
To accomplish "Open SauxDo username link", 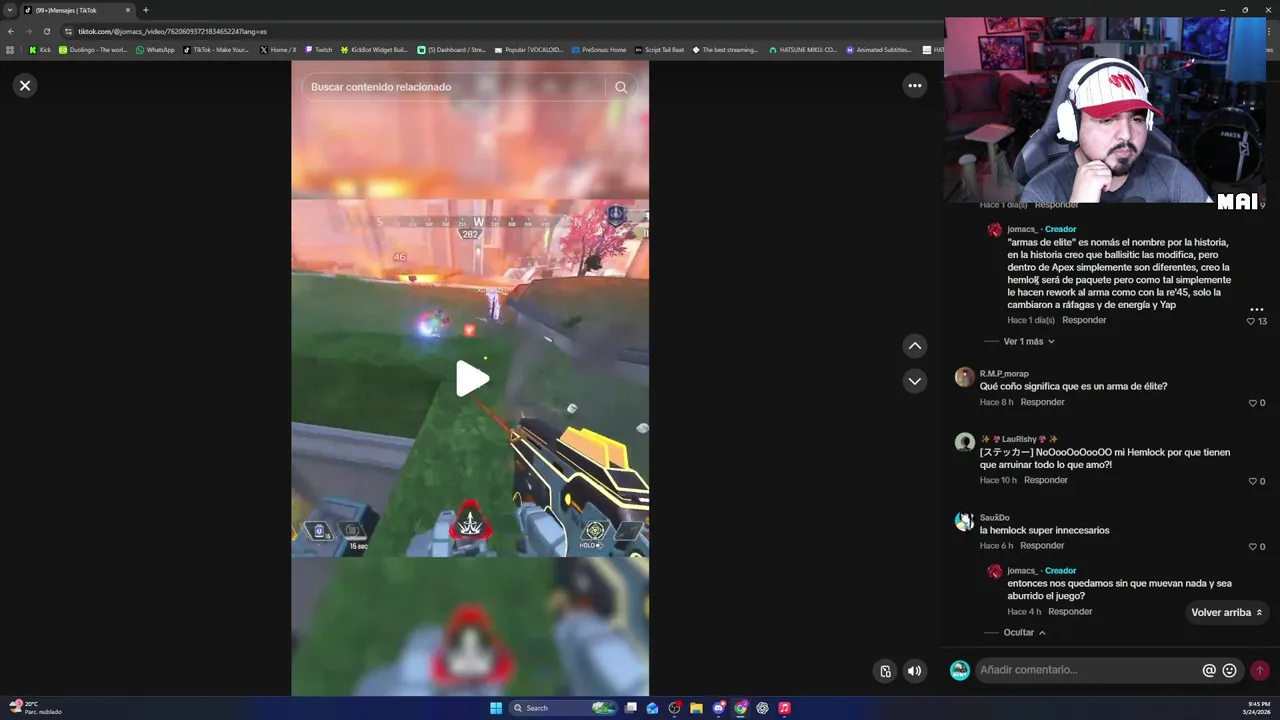I will pos(994,518).
